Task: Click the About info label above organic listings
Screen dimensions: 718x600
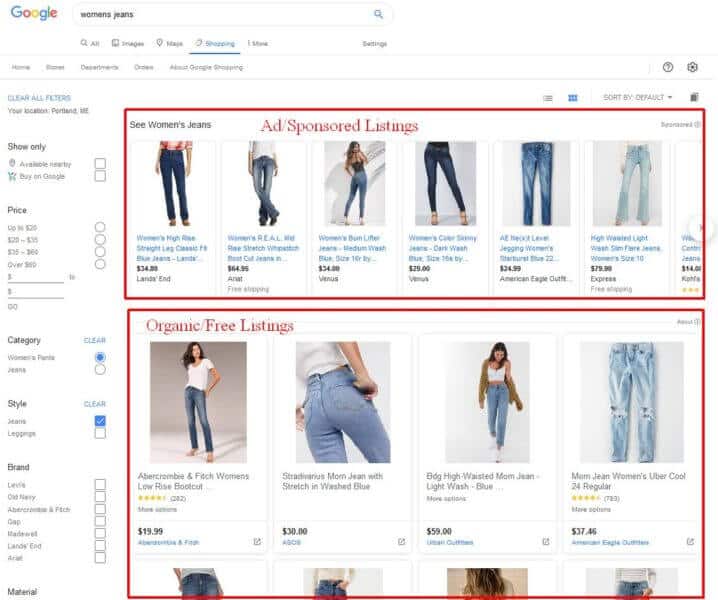Action: click(x=688, y=322)
